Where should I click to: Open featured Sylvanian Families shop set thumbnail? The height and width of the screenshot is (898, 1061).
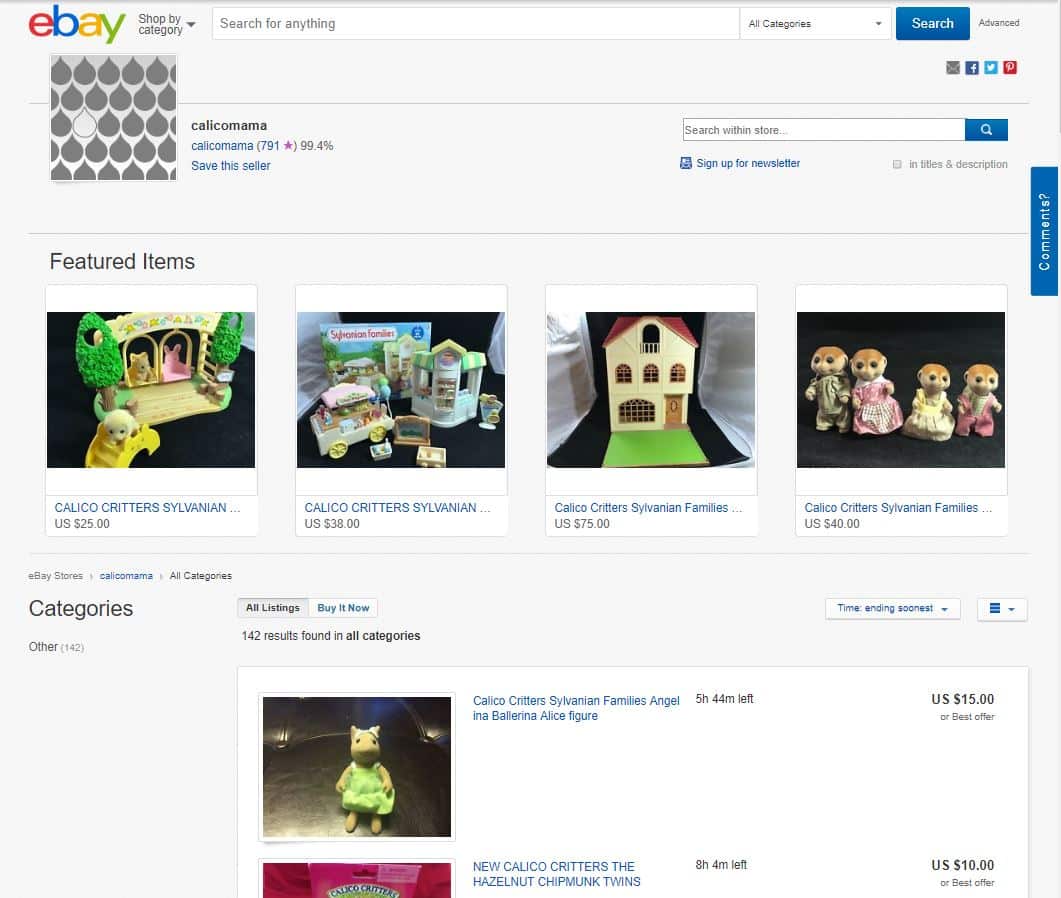click(401, 390)
